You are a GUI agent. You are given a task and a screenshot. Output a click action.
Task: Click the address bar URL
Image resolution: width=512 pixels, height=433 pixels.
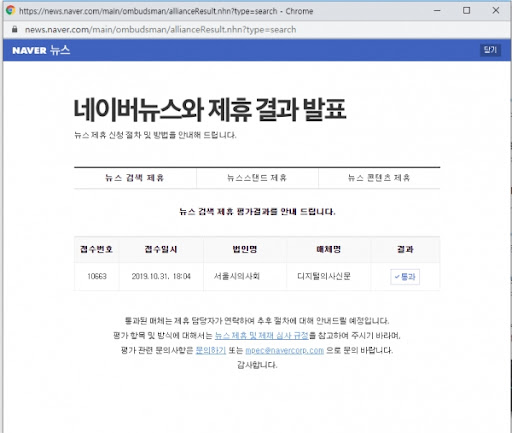tap(160, 30)
